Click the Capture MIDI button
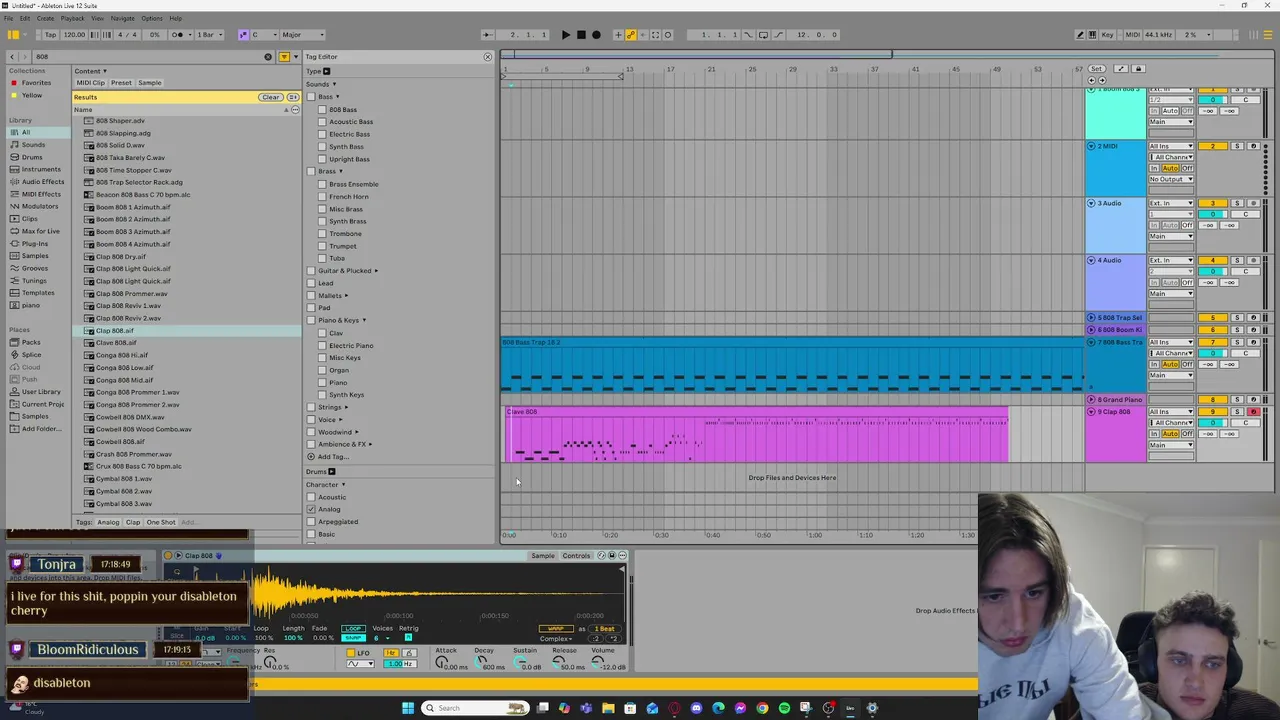 click(x=655, y=35)
